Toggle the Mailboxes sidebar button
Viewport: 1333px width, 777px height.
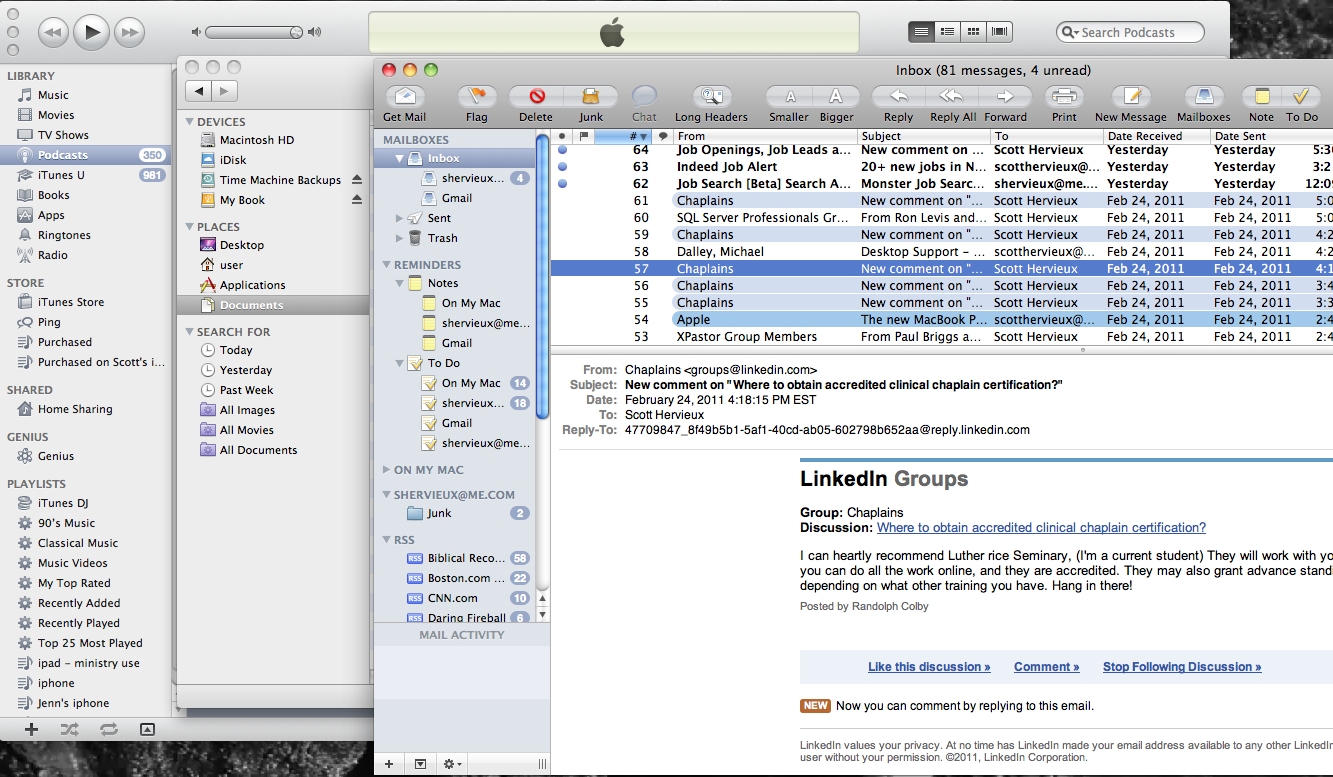pos(1204,97)
